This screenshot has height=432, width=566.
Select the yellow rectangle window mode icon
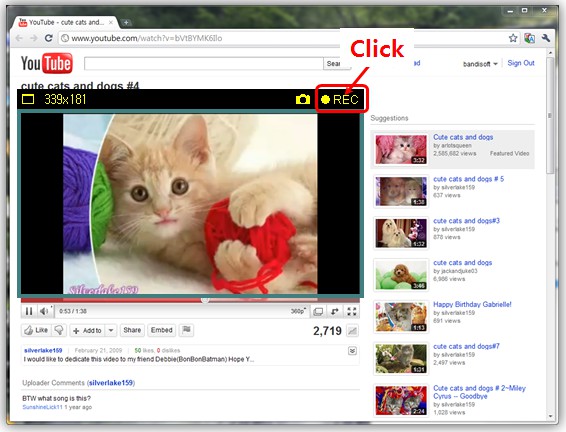28,99
